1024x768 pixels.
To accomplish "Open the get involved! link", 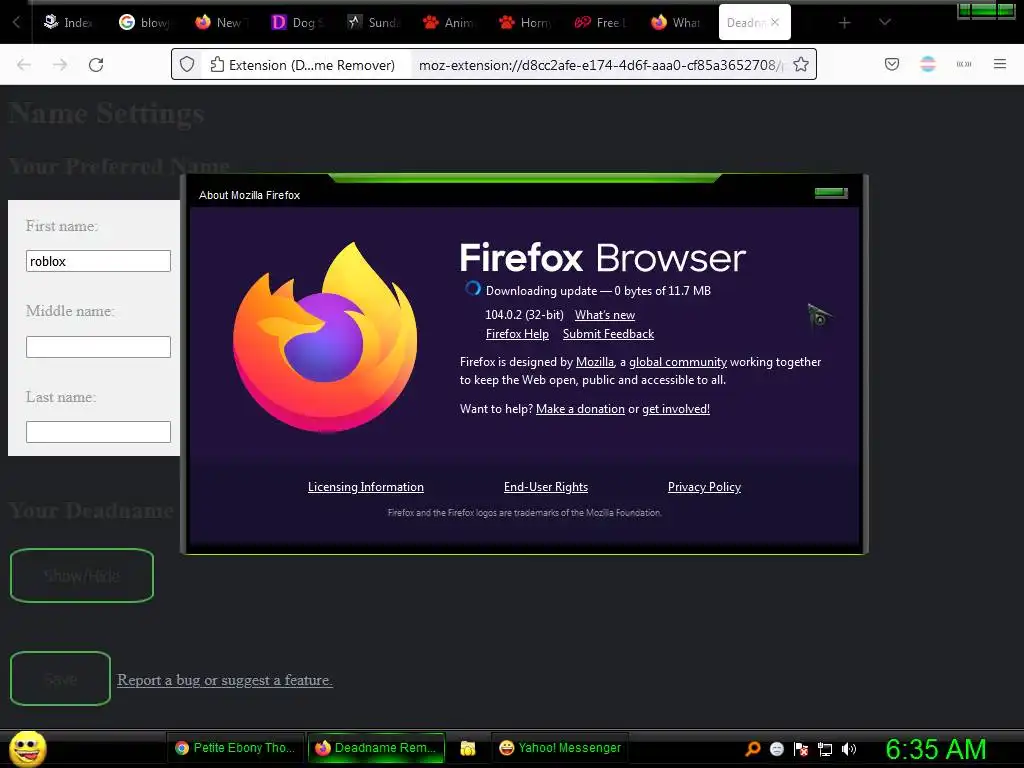I will point(675,409).
